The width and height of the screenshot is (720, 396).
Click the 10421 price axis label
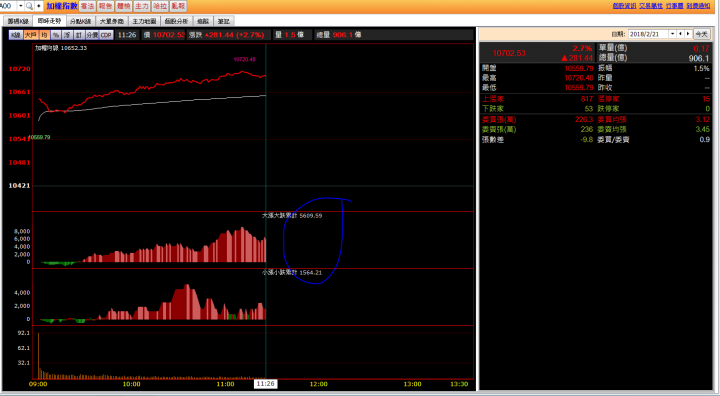tap(19, 186)
